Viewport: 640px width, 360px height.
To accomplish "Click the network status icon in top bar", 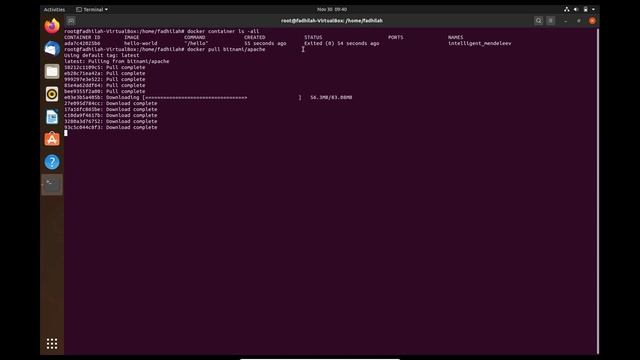I will 567,9.
